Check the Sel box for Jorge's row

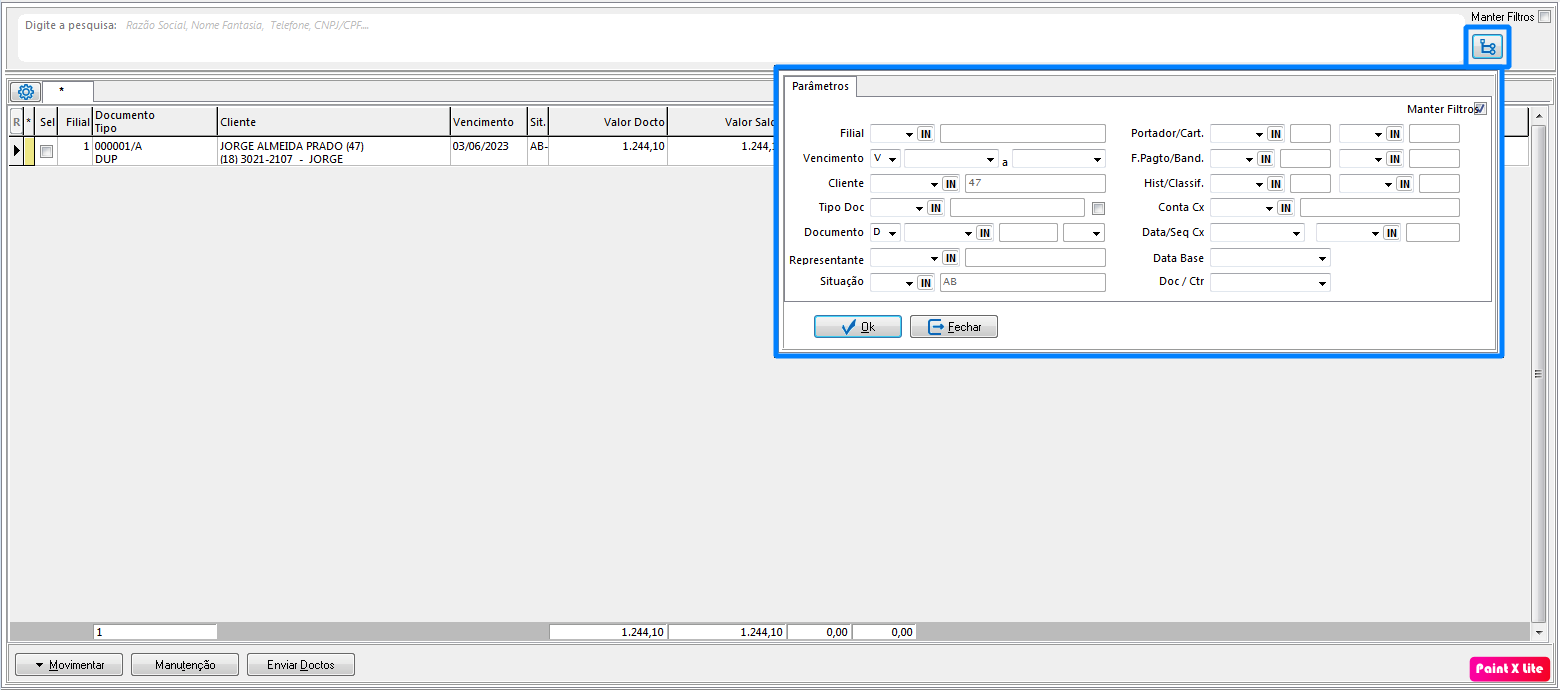click(46, 151)
